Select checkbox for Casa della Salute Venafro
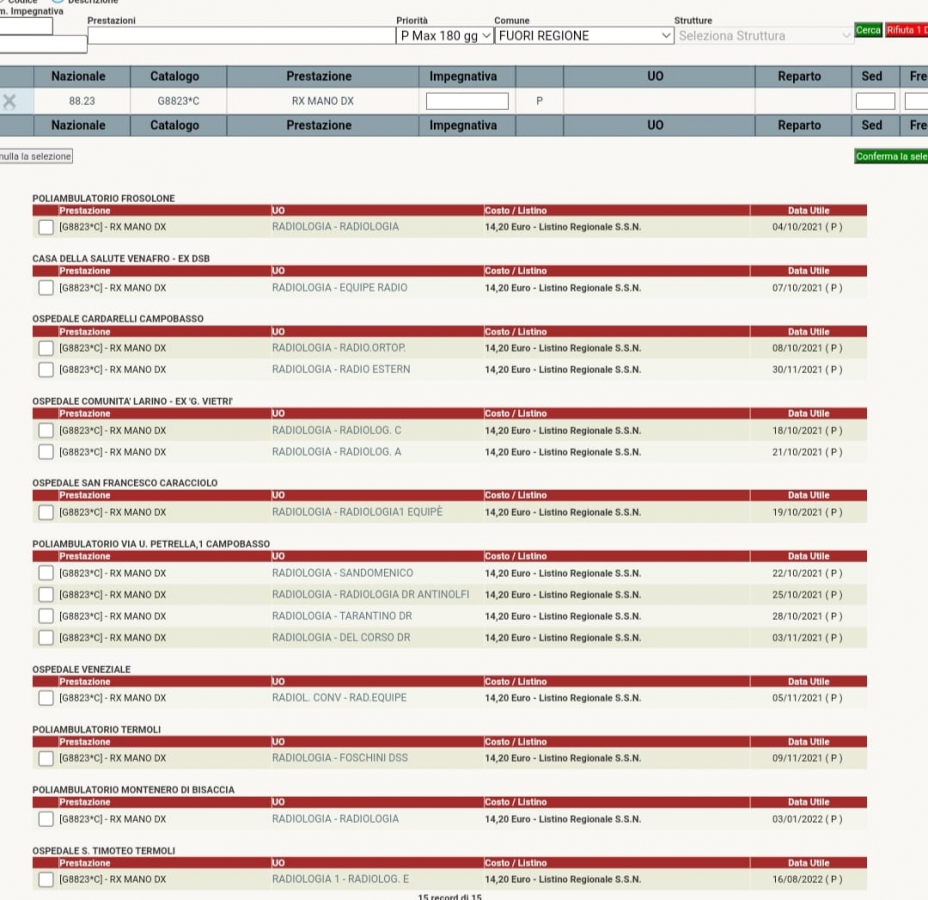928x900 pixels. coord(46,288)
